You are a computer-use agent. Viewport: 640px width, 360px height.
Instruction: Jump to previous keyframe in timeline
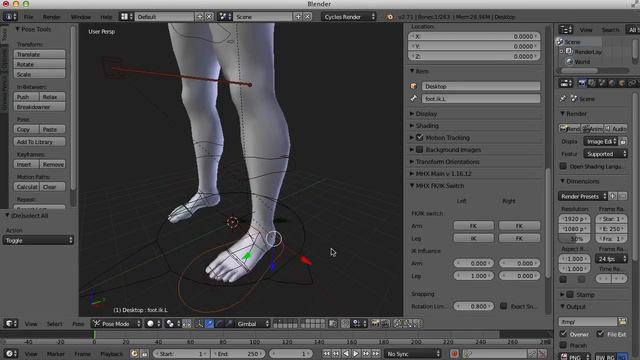tap(336, 353)
